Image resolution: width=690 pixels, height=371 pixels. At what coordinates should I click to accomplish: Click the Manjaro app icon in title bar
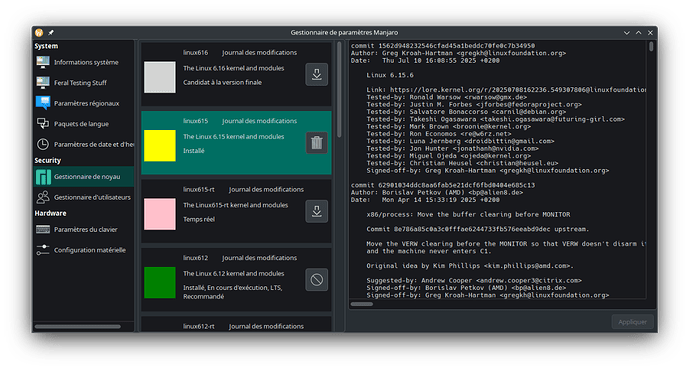pyautogui.click(x=39, y=33)
